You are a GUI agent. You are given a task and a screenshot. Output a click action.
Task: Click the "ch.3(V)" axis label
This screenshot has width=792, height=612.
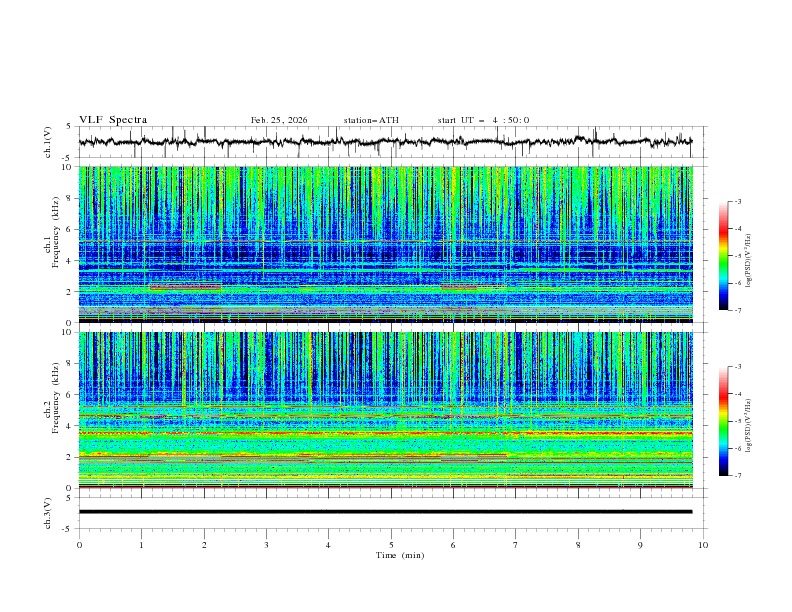click(x=48, y=513)
